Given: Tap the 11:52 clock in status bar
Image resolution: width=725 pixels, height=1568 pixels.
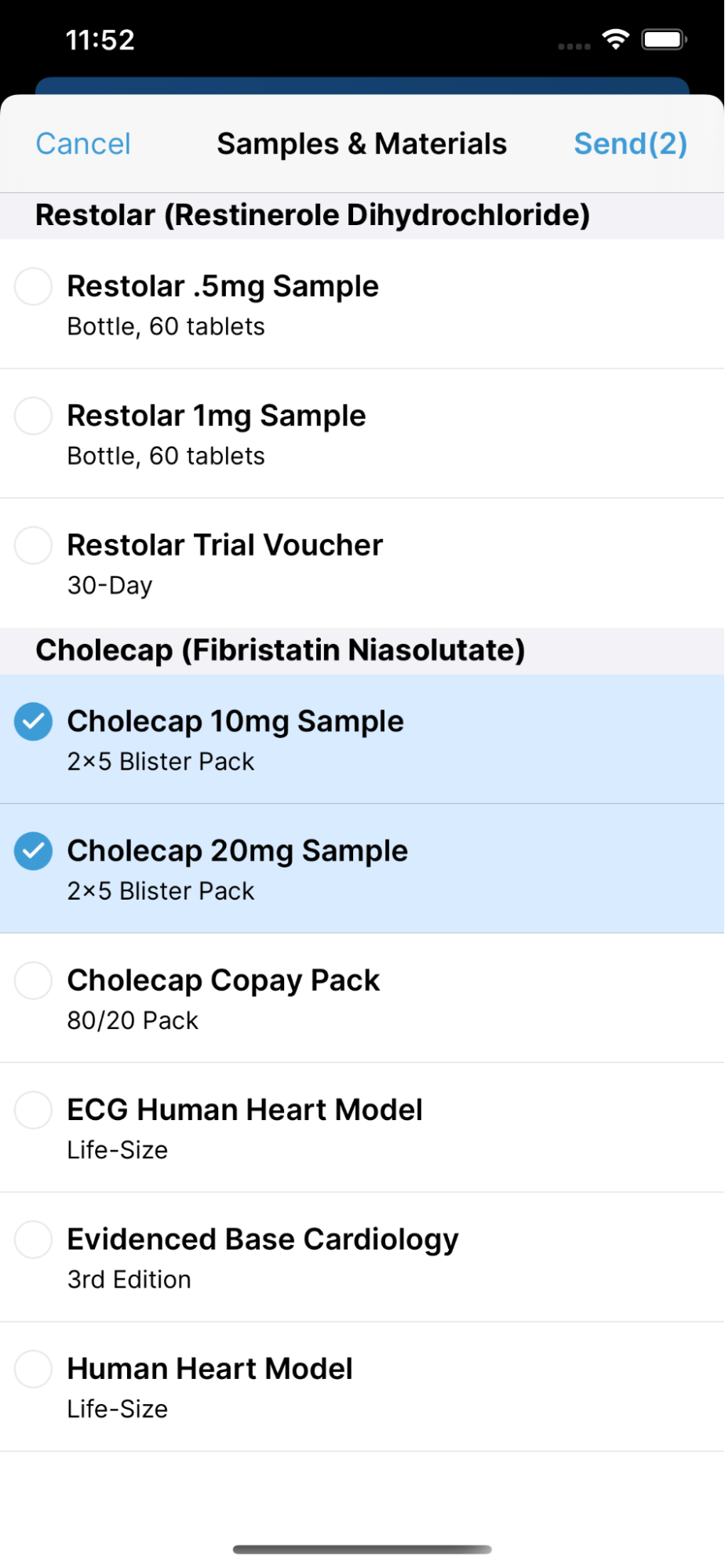Looking at the screenshot, I should (x=100, y=40).
